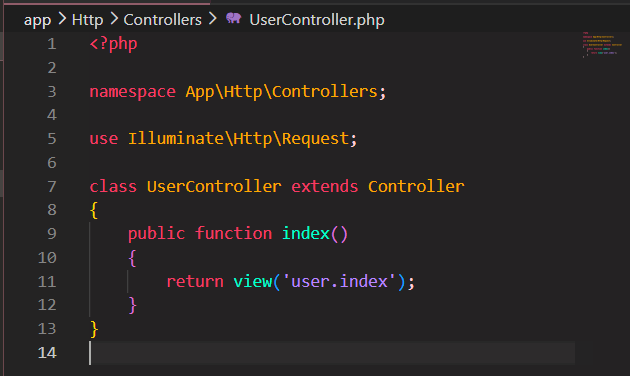
Task: Expand the chevron after 'Http' breadcrumb
Action: pyautogui.click(x=114, y=18)
